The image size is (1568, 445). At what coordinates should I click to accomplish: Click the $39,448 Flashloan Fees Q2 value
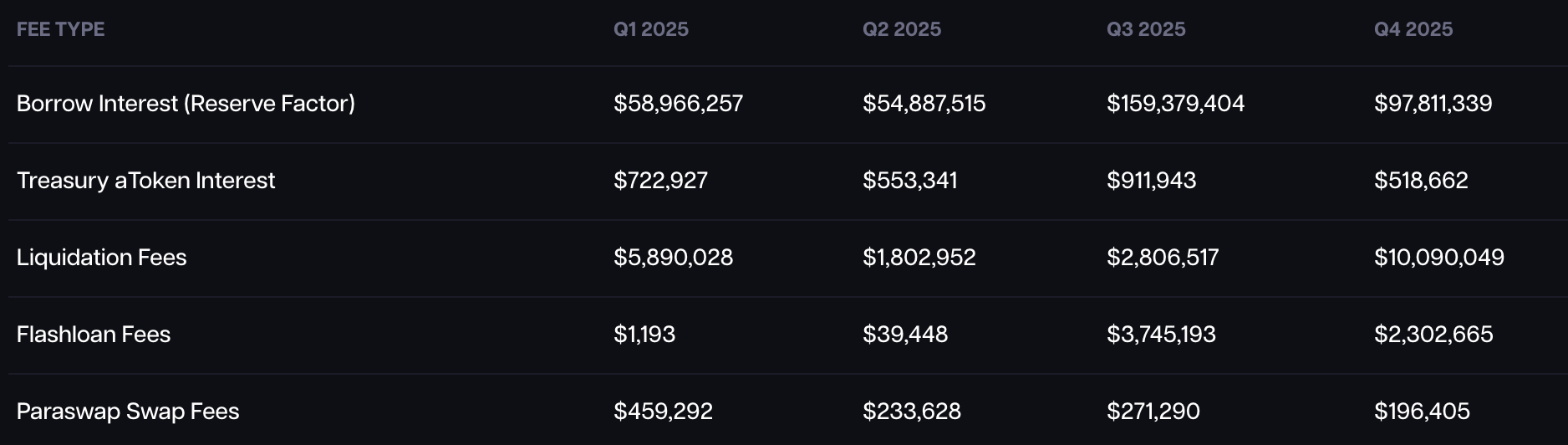point(905,335)
